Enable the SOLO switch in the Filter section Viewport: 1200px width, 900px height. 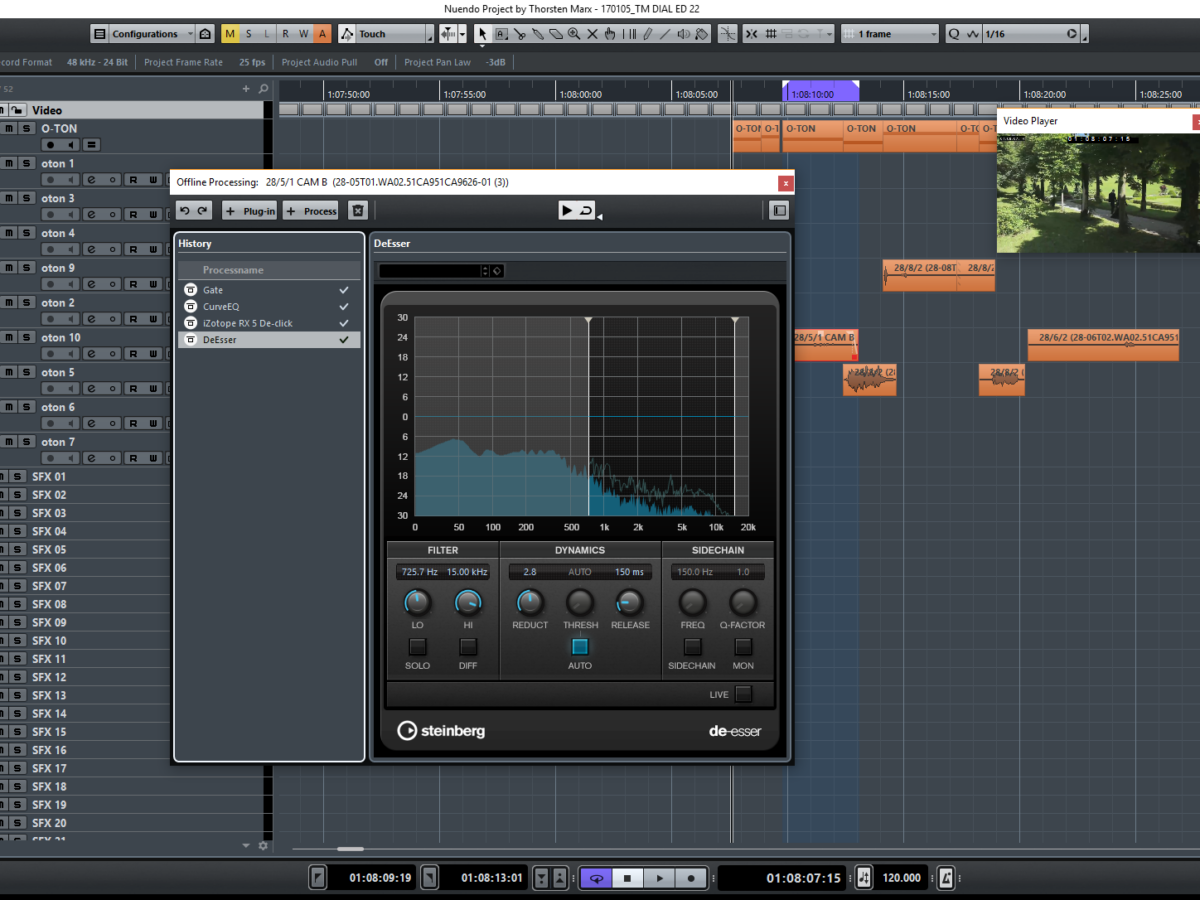(x=417, y=647)
